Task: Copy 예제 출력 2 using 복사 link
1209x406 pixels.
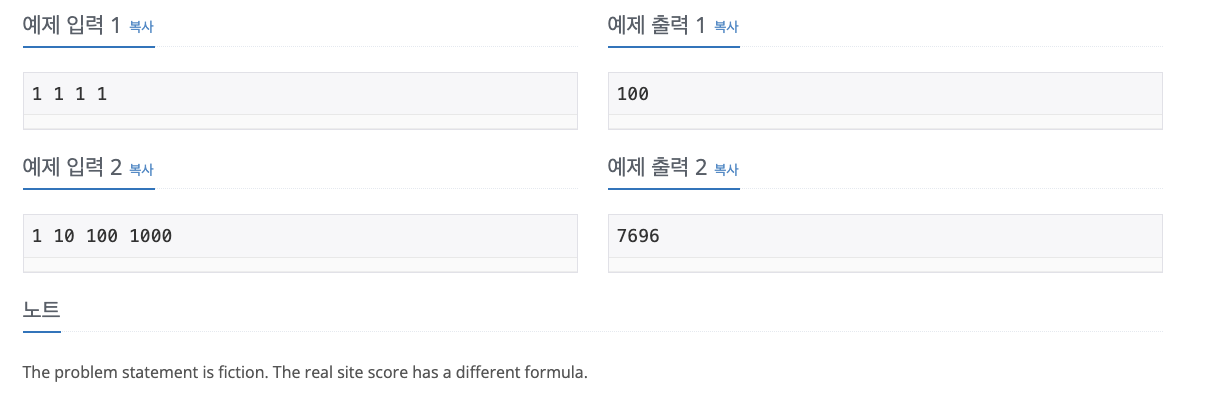Action: pos(726,169)
